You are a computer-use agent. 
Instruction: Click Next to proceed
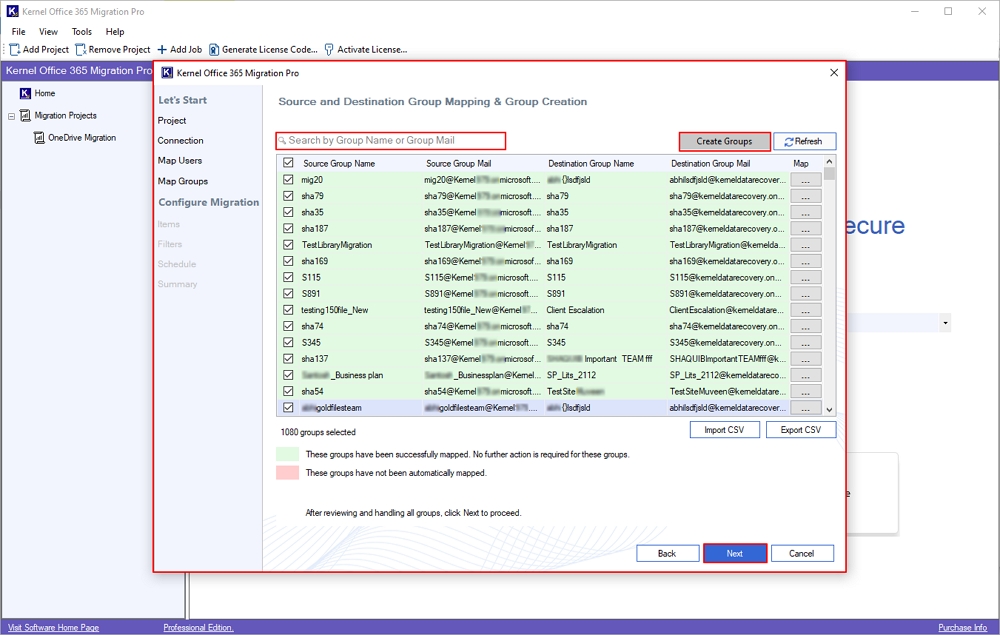pyautogui.click(x=734, y=553)
